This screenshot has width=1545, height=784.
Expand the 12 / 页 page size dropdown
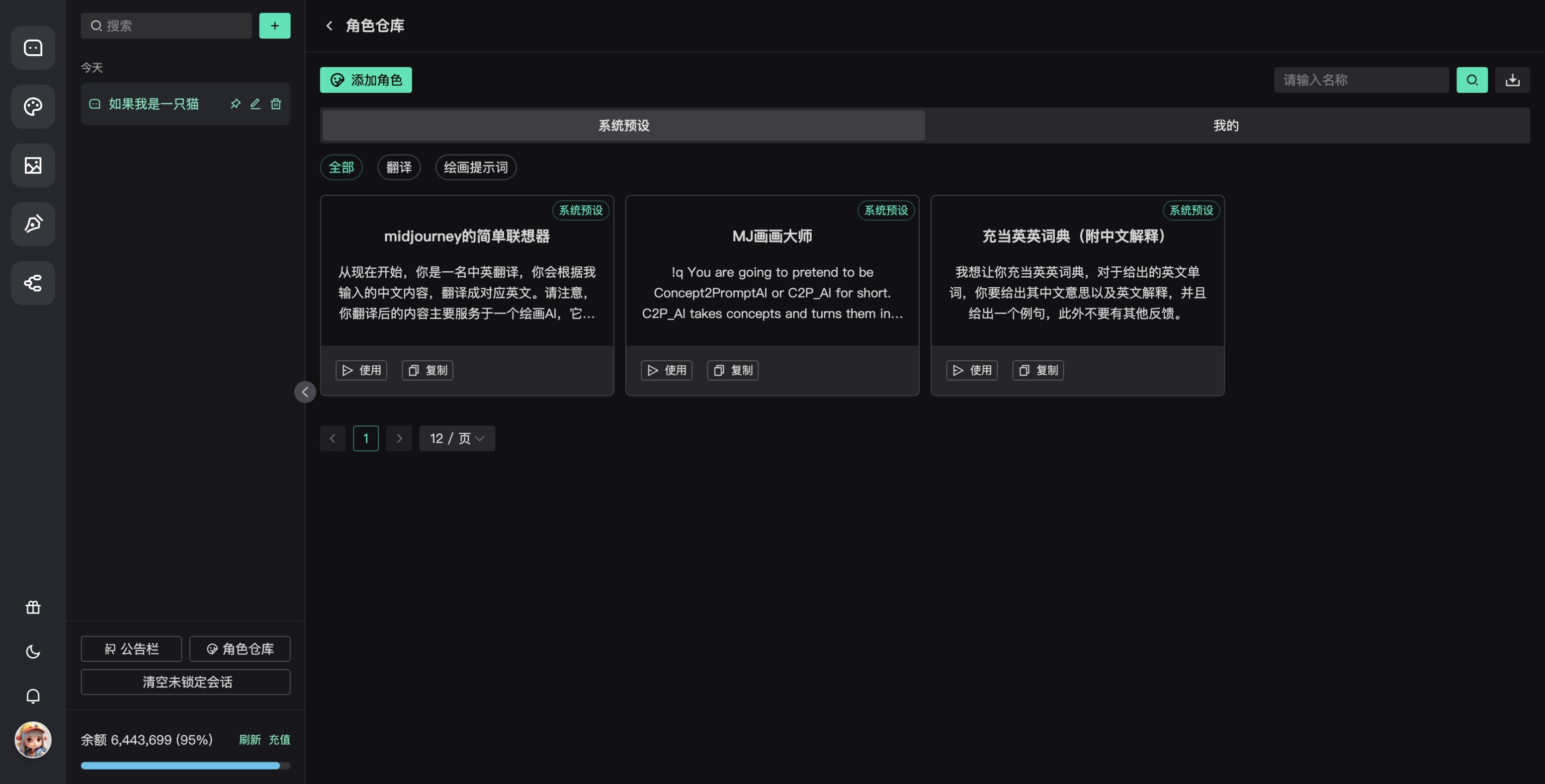point(456,438)
